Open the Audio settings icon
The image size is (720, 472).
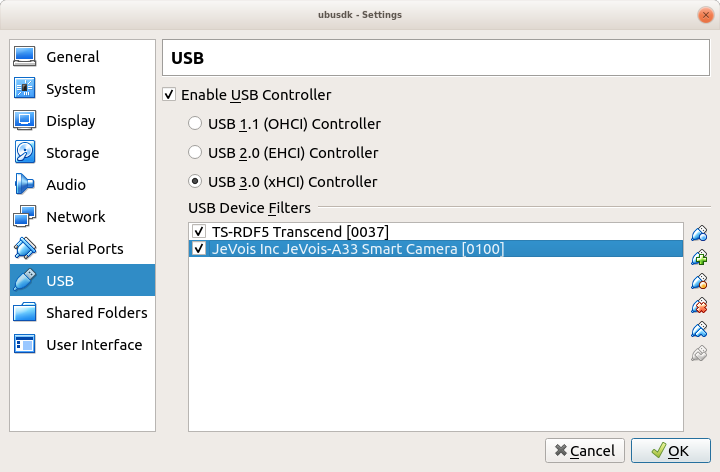[x=24, y=185]
